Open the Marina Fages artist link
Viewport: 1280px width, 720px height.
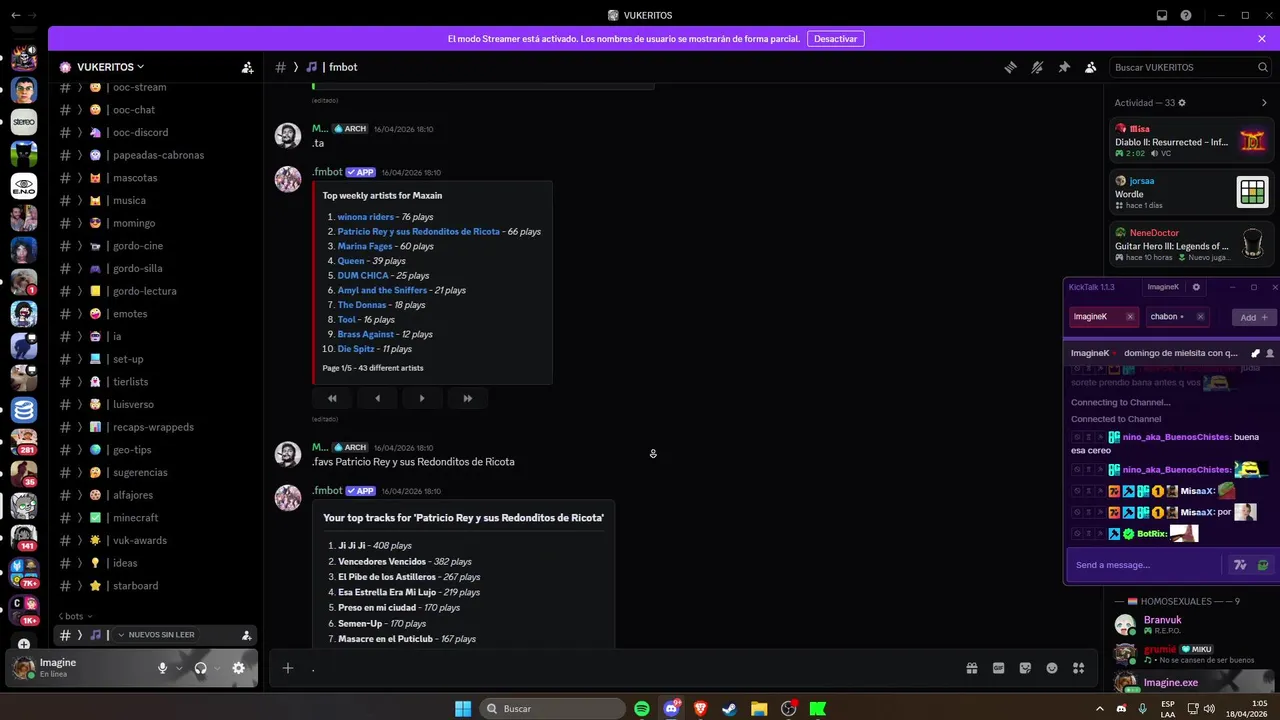364,246
